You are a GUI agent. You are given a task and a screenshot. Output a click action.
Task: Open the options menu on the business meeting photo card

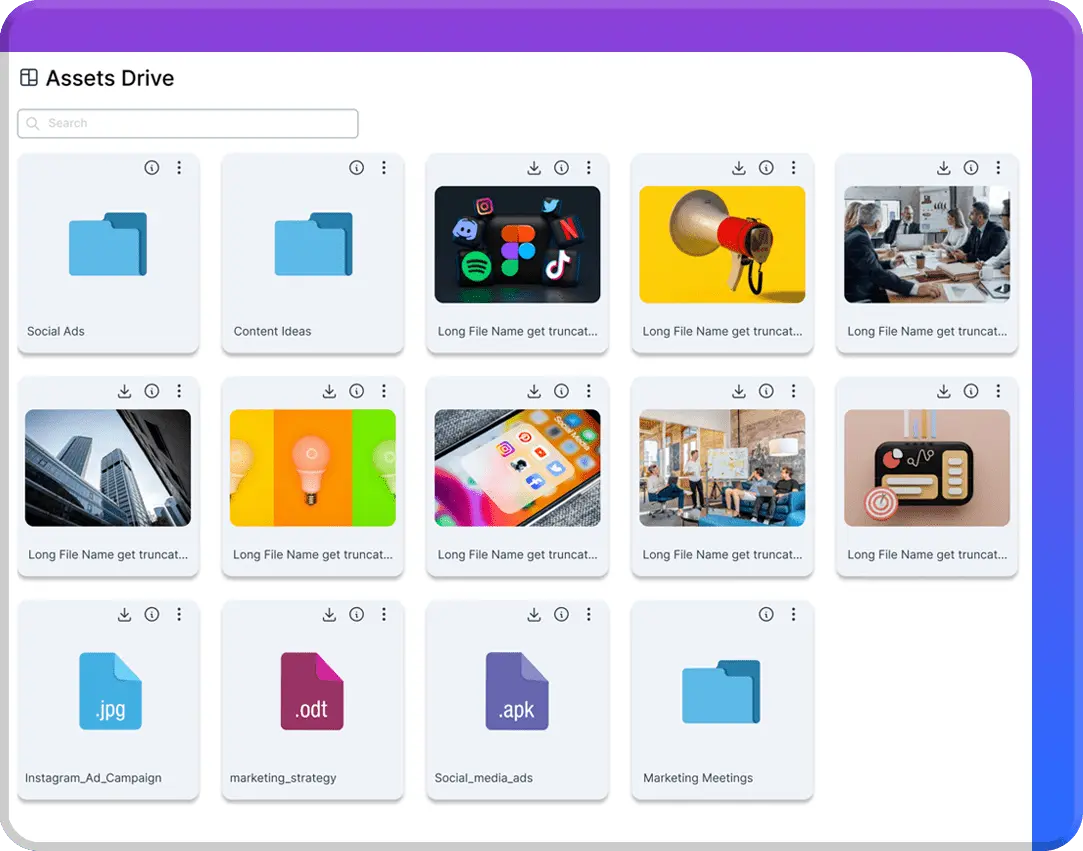[x=998, y=168]
